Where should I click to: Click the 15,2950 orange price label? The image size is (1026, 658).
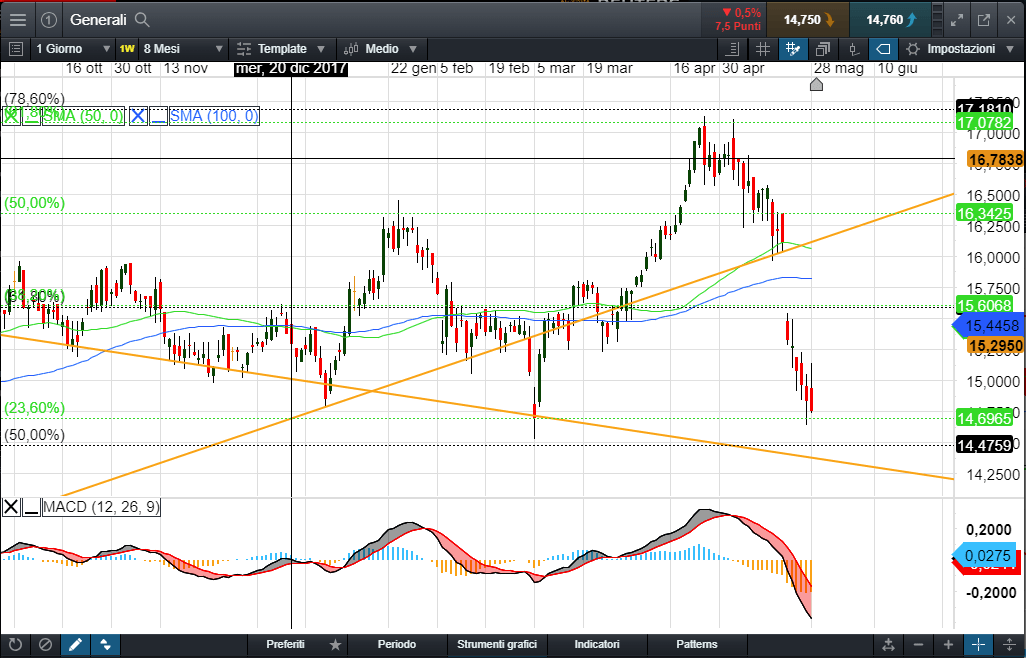click(995, 345)
